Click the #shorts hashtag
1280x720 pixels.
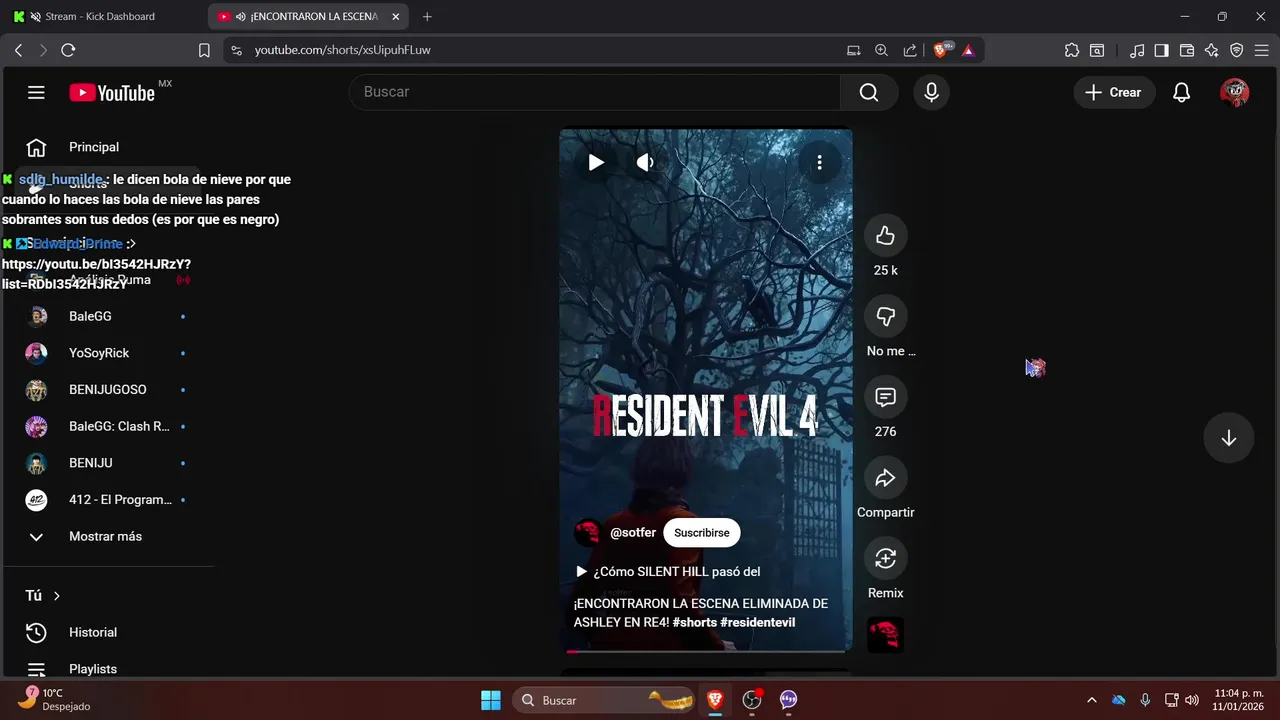tap(694, 622)
